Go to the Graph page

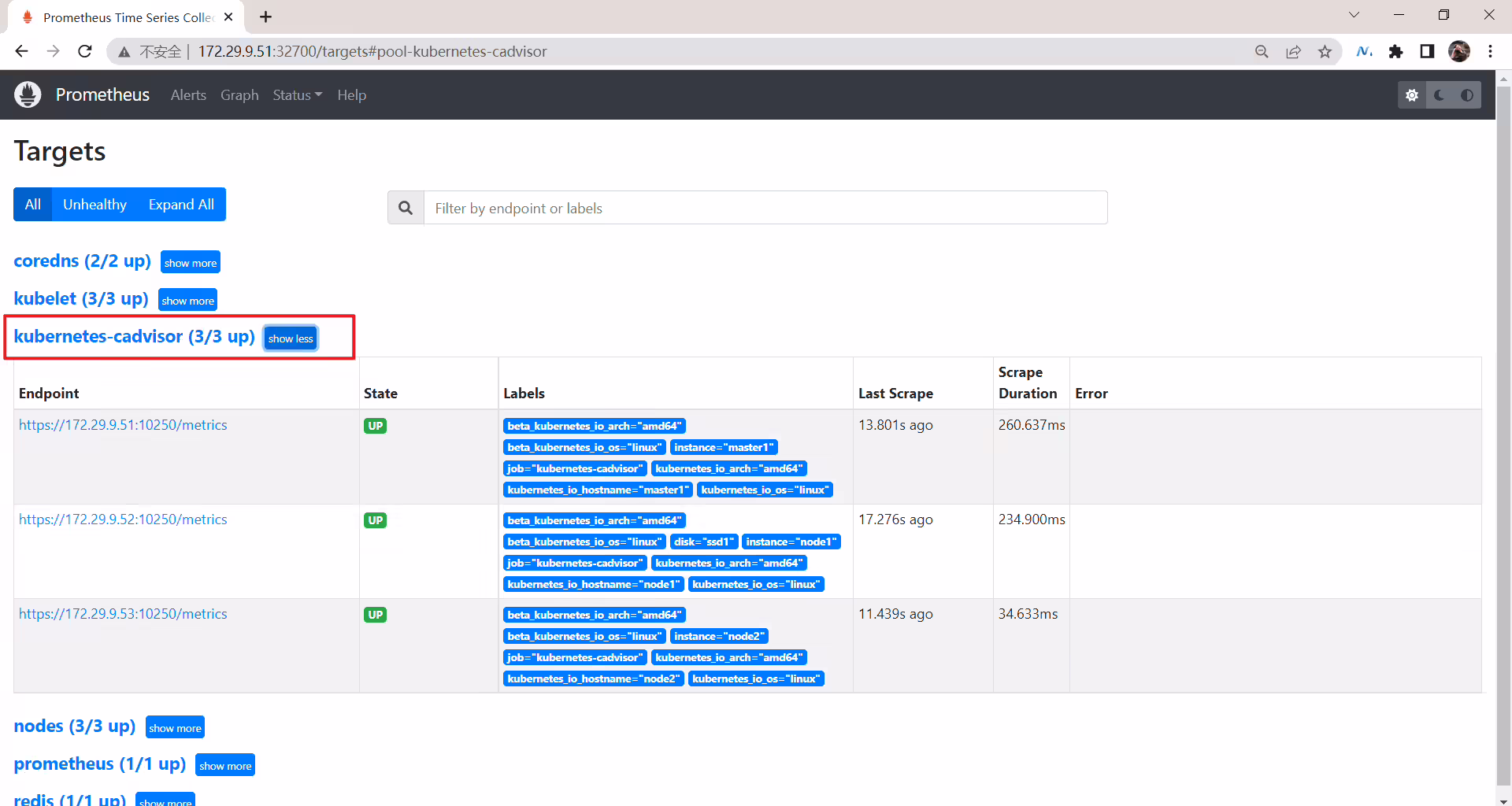239,95
